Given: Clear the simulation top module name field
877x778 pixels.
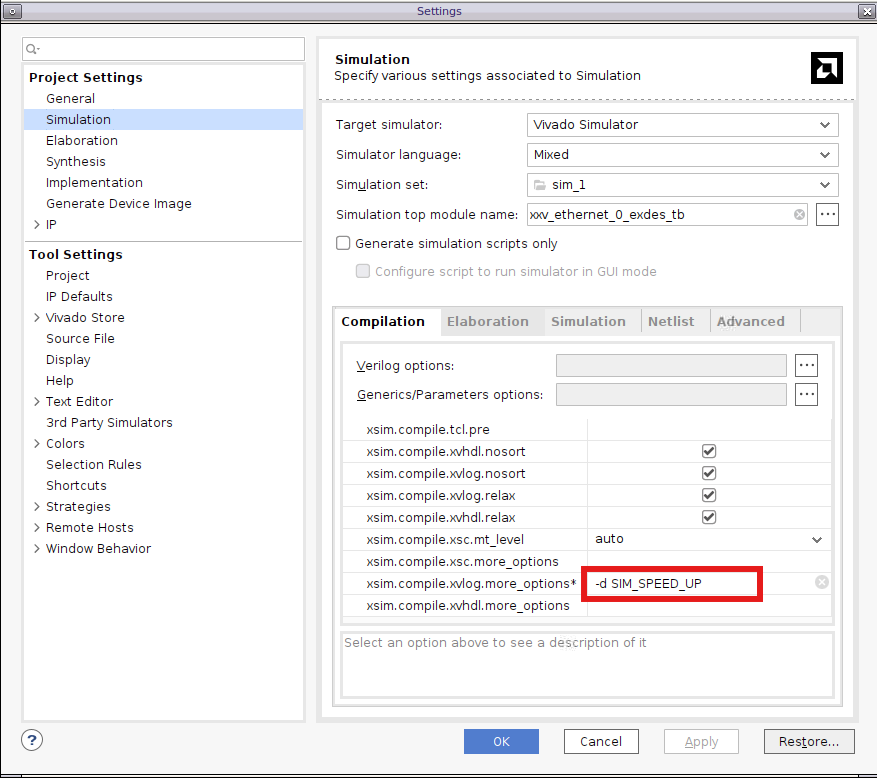Looking at the screenshot, I should (x=800, y=215).
